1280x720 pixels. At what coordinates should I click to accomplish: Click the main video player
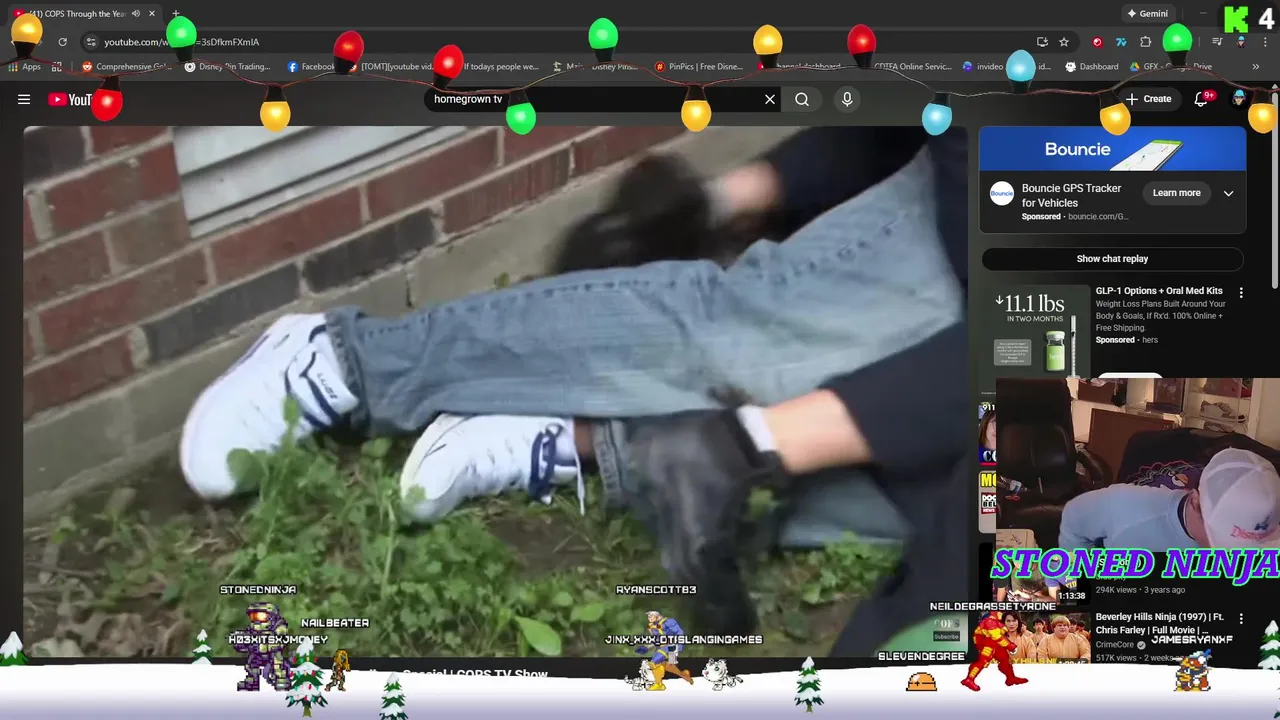point(496,392)
